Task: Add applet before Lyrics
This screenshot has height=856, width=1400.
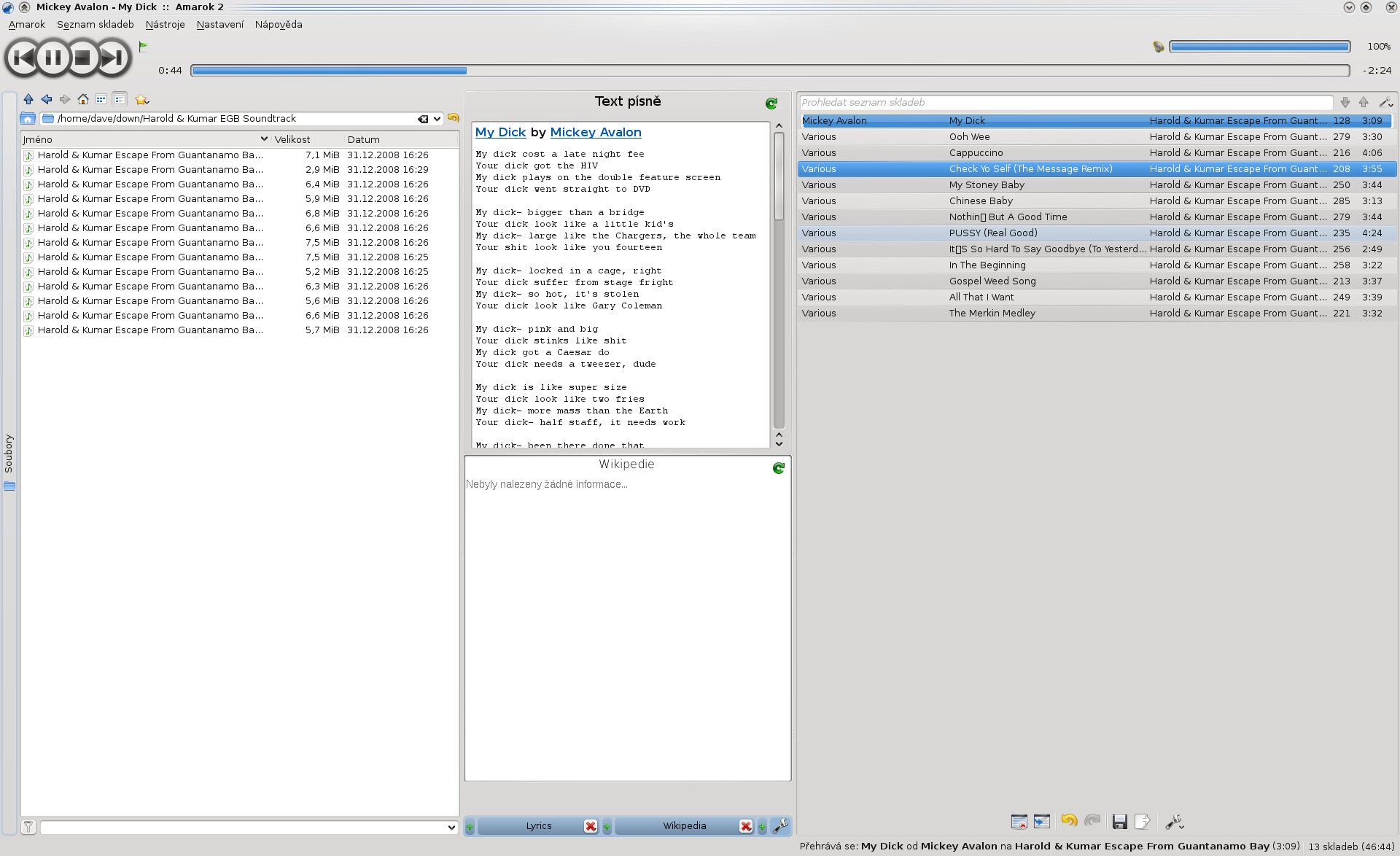Action: [470, 827]
